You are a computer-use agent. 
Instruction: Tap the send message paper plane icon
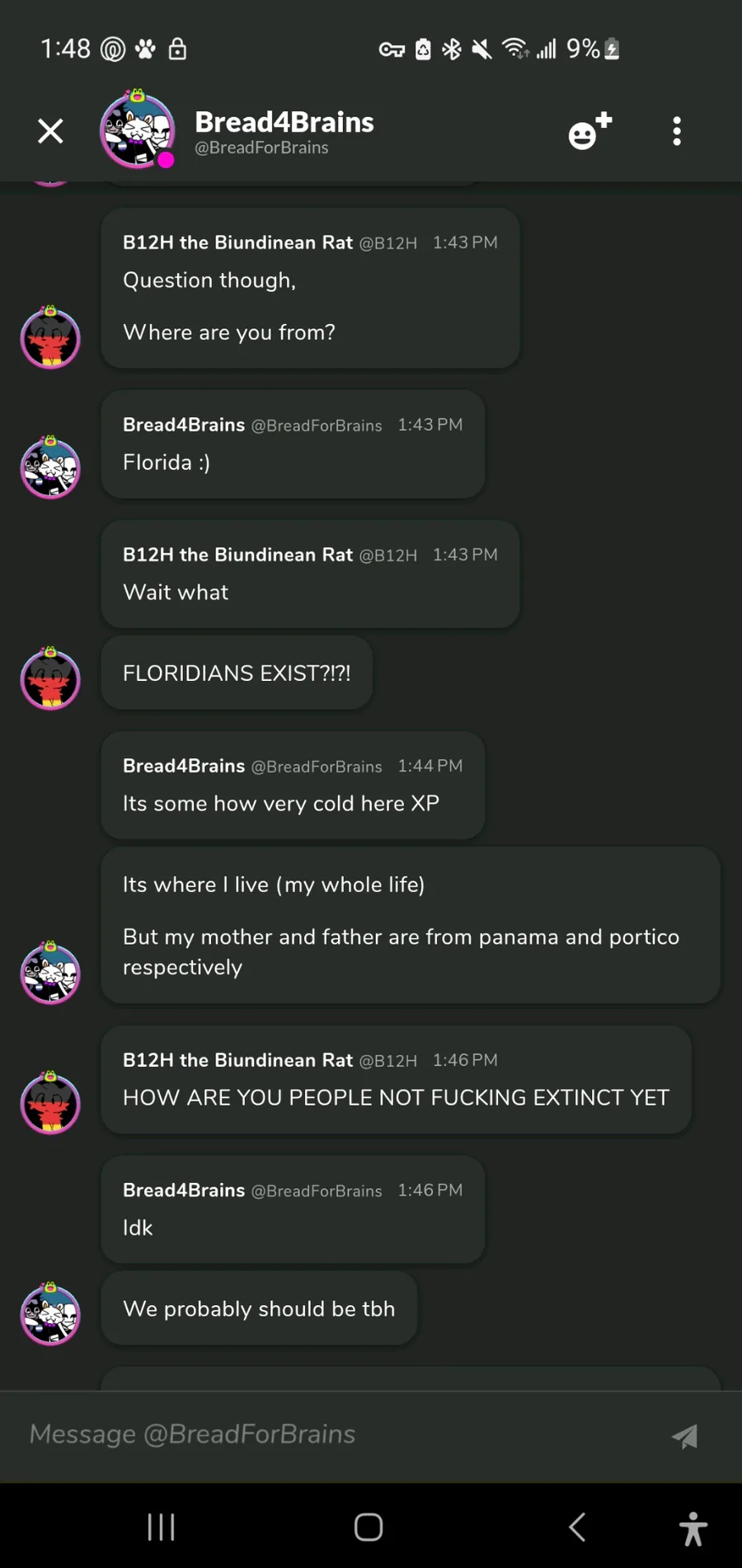684,1436
